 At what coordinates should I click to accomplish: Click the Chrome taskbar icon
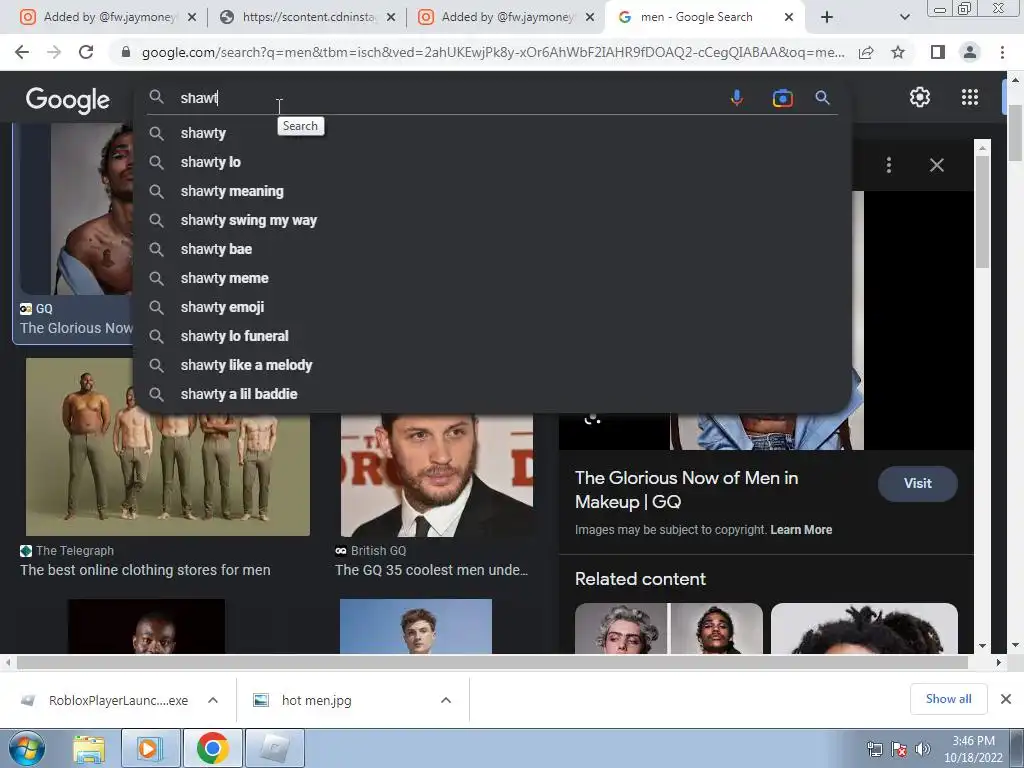point(212,748)
